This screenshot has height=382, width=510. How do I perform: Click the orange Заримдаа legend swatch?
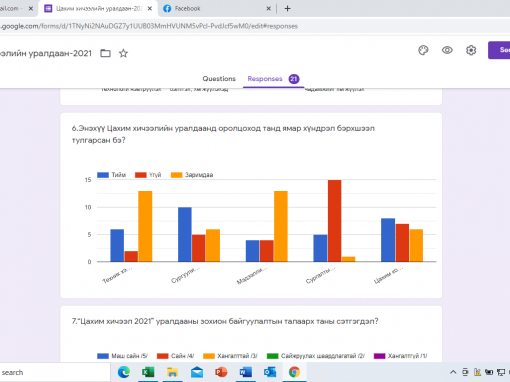coord(176,175)
